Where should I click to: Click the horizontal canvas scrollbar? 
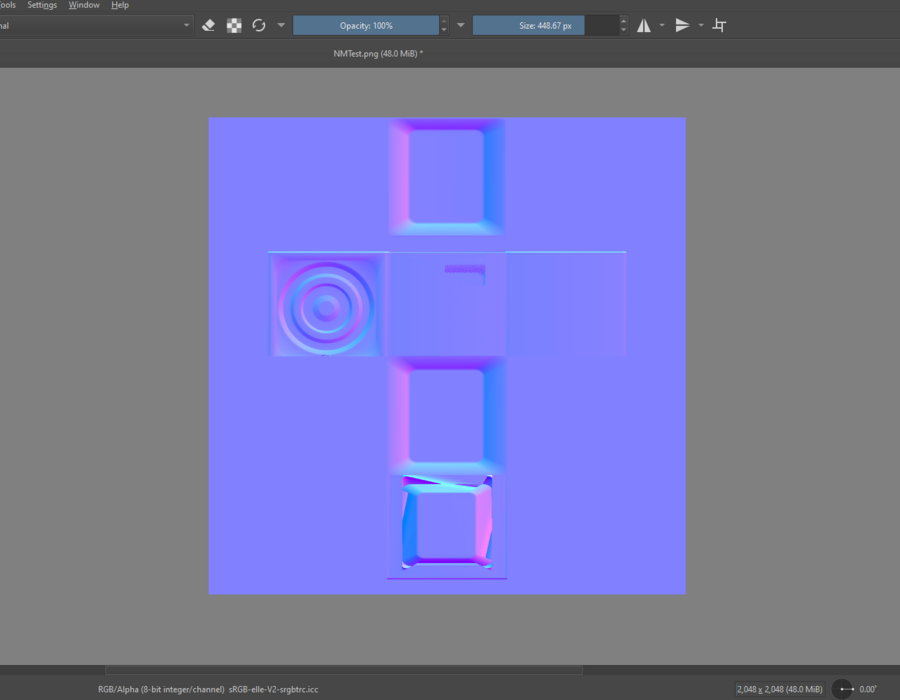(x=343, y=670)
